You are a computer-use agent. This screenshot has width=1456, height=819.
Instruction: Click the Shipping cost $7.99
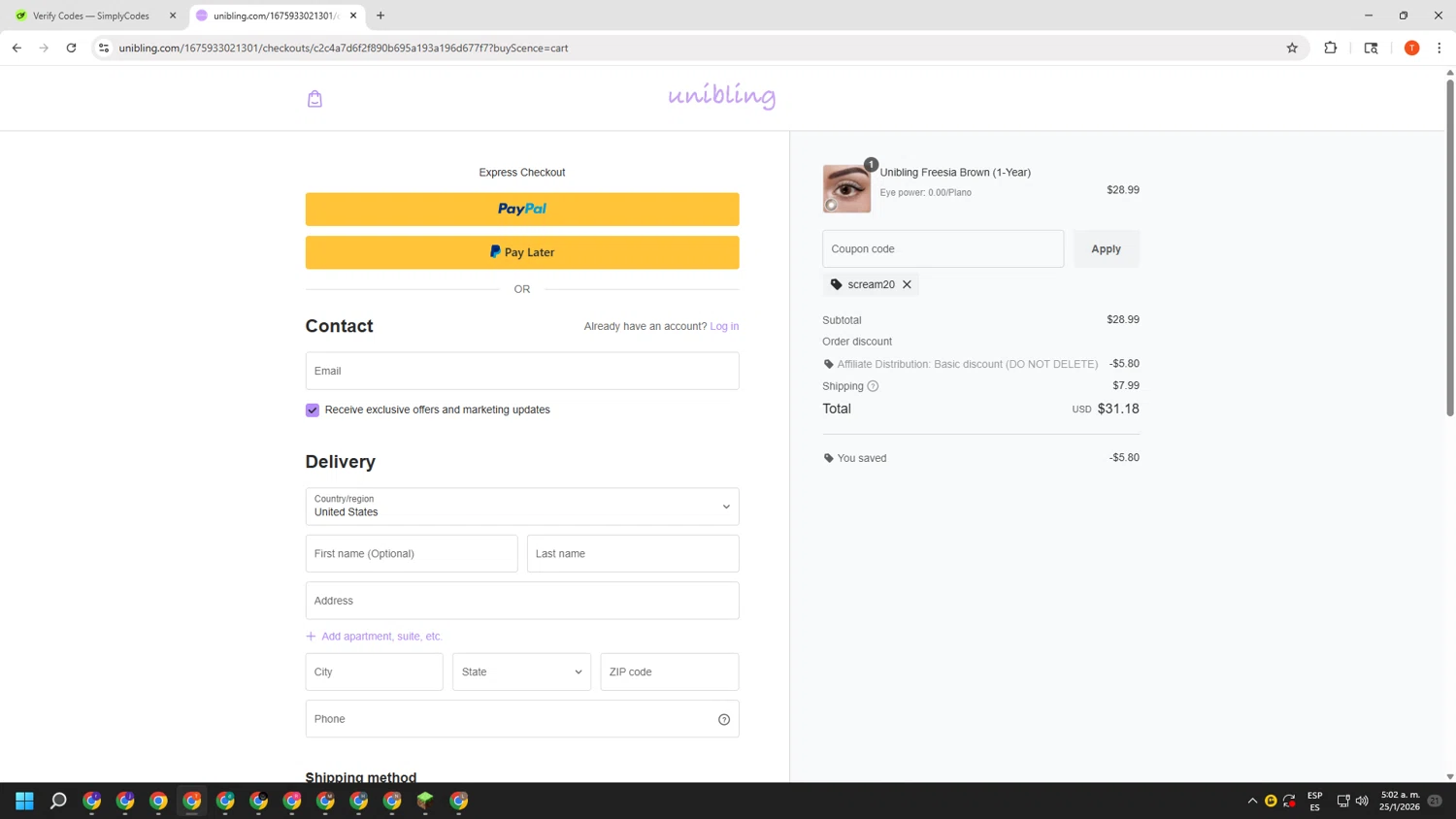(1126, 385)
